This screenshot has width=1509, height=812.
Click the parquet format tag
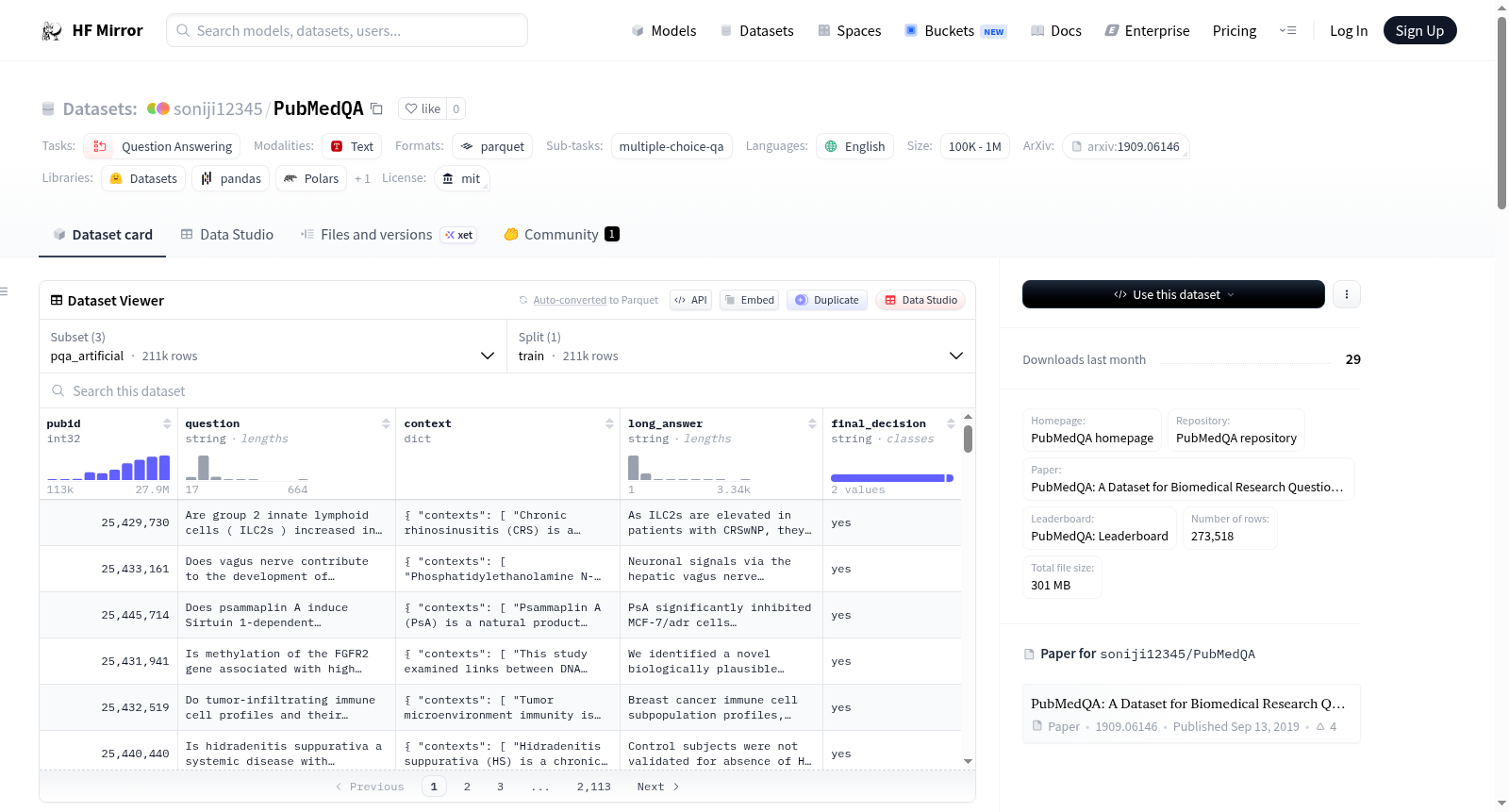click(x=492, y=146)
